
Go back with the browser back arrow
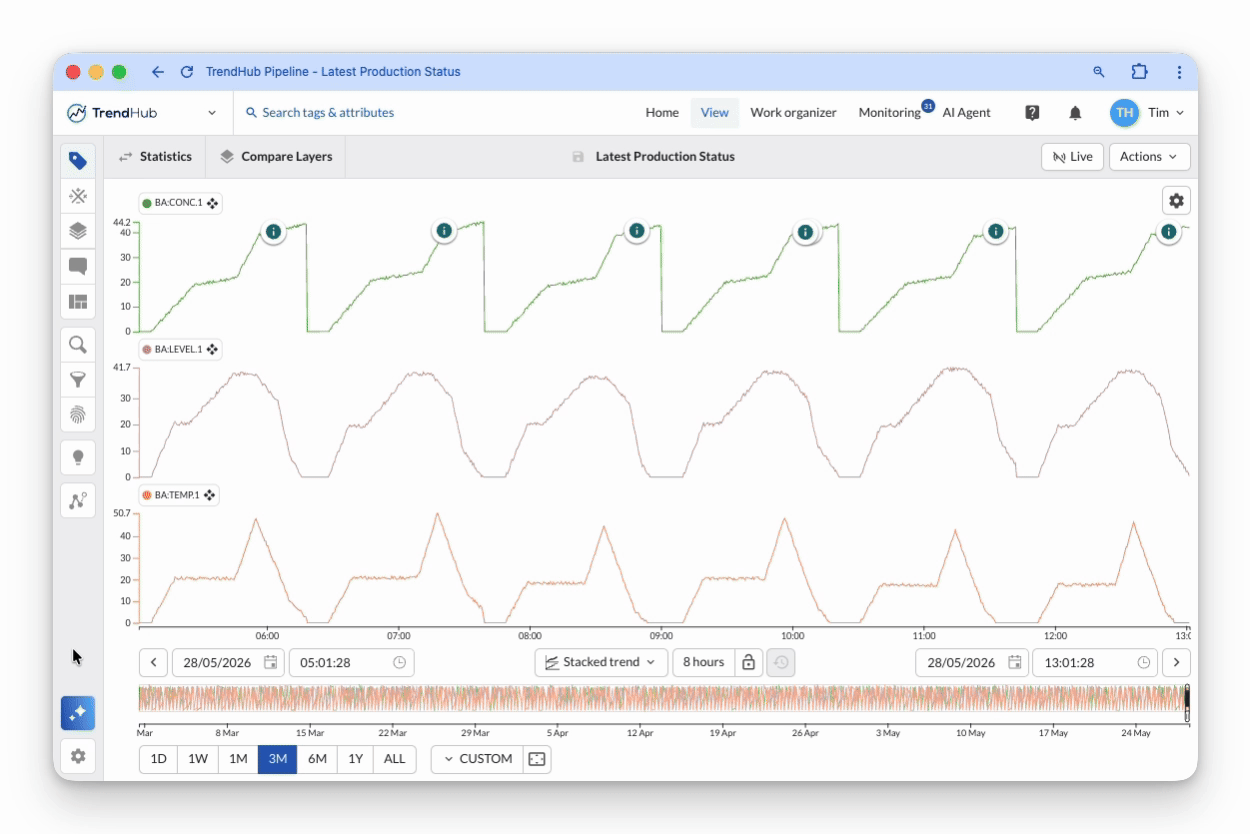[x=157, y=72]
